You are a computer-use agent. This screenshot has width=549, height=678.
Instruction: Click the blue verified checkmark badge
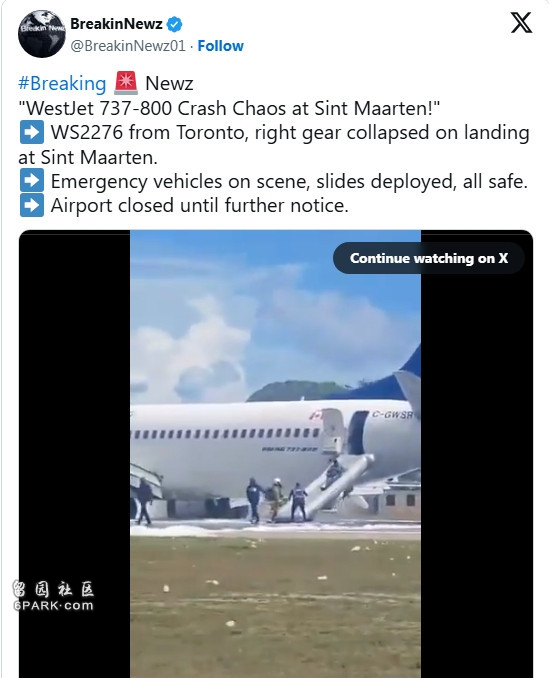(x=174, y=24)
